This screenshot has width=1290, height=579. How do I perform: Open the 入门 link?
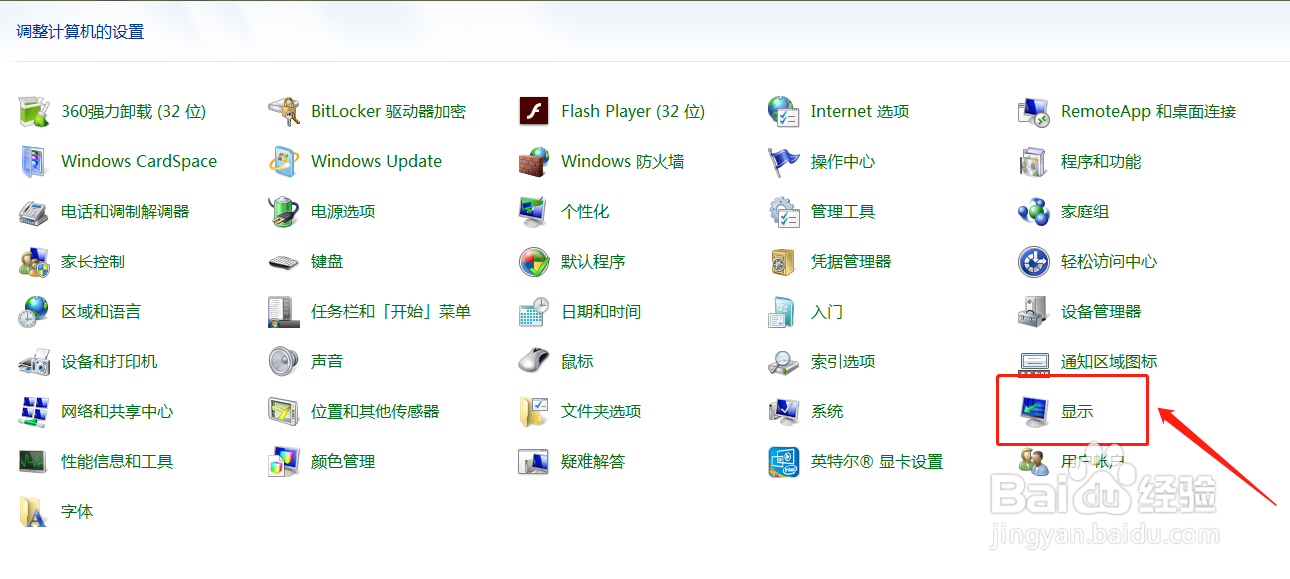[x=827, y=312]
